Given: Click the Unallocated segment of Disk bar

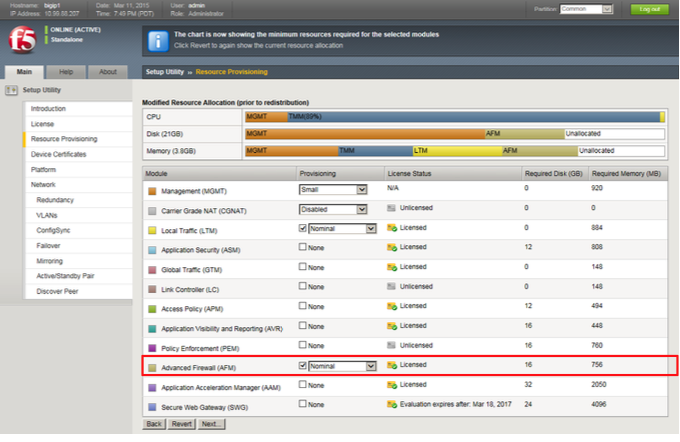Looking at the screenshot, I should 615,134.
